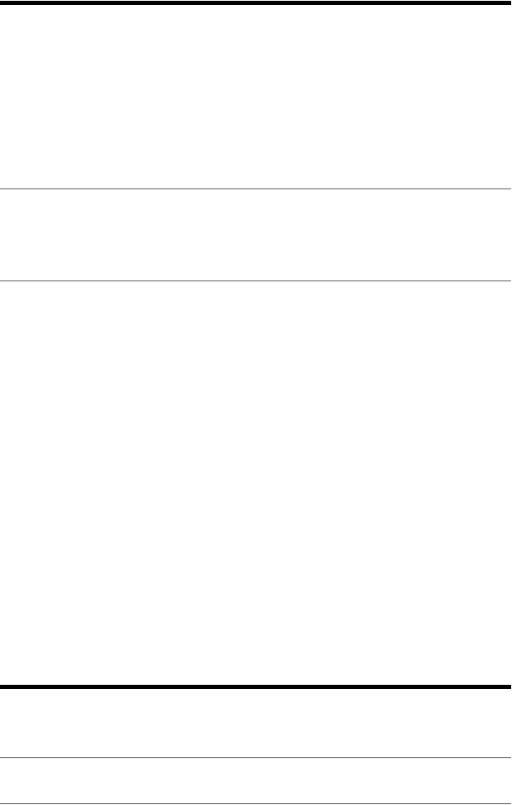Screen dimensions: 512x805
Task: Click the large empty section above lower black rule
Action: tap(256, 483)
